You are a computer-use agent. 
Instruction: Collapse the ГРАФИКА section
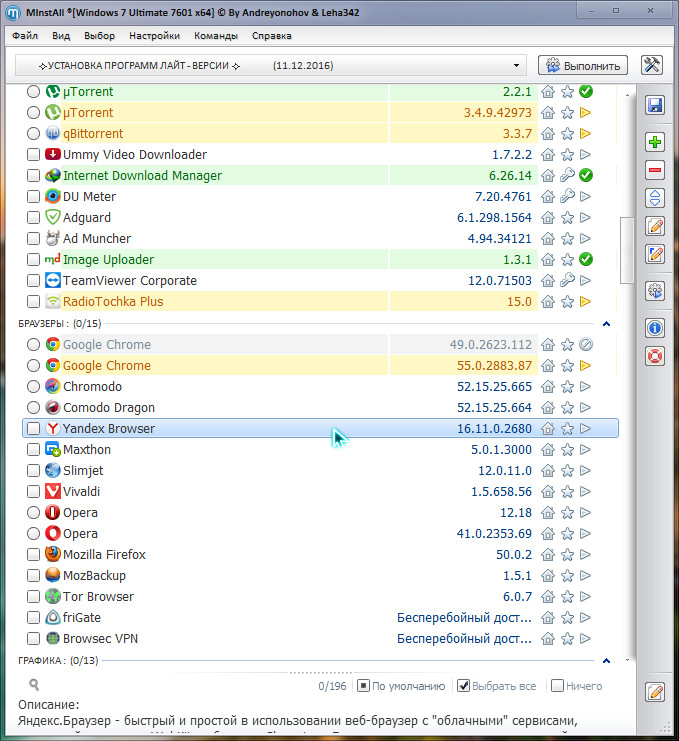tap(606, 661)
